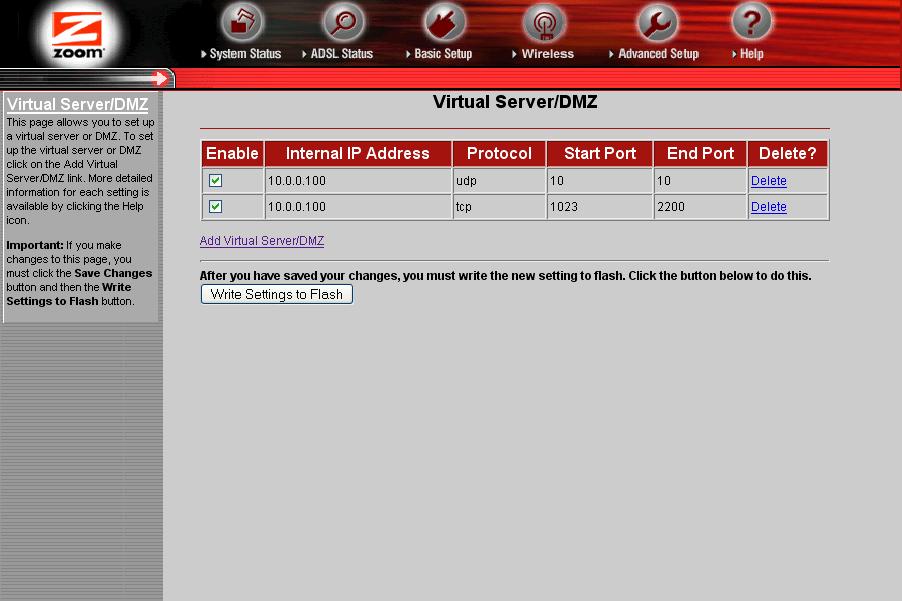Click the Internal IP Address column header

(x=358, y=154)
